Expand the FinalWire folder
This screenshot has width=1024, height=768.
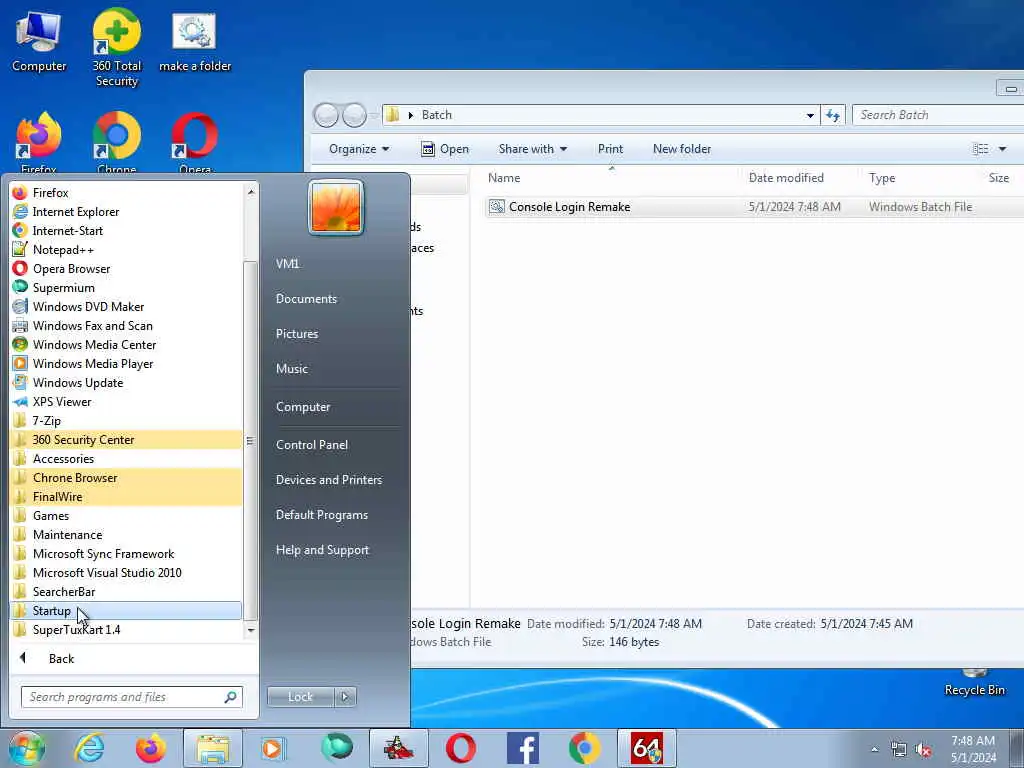click(x=126, y=496)
